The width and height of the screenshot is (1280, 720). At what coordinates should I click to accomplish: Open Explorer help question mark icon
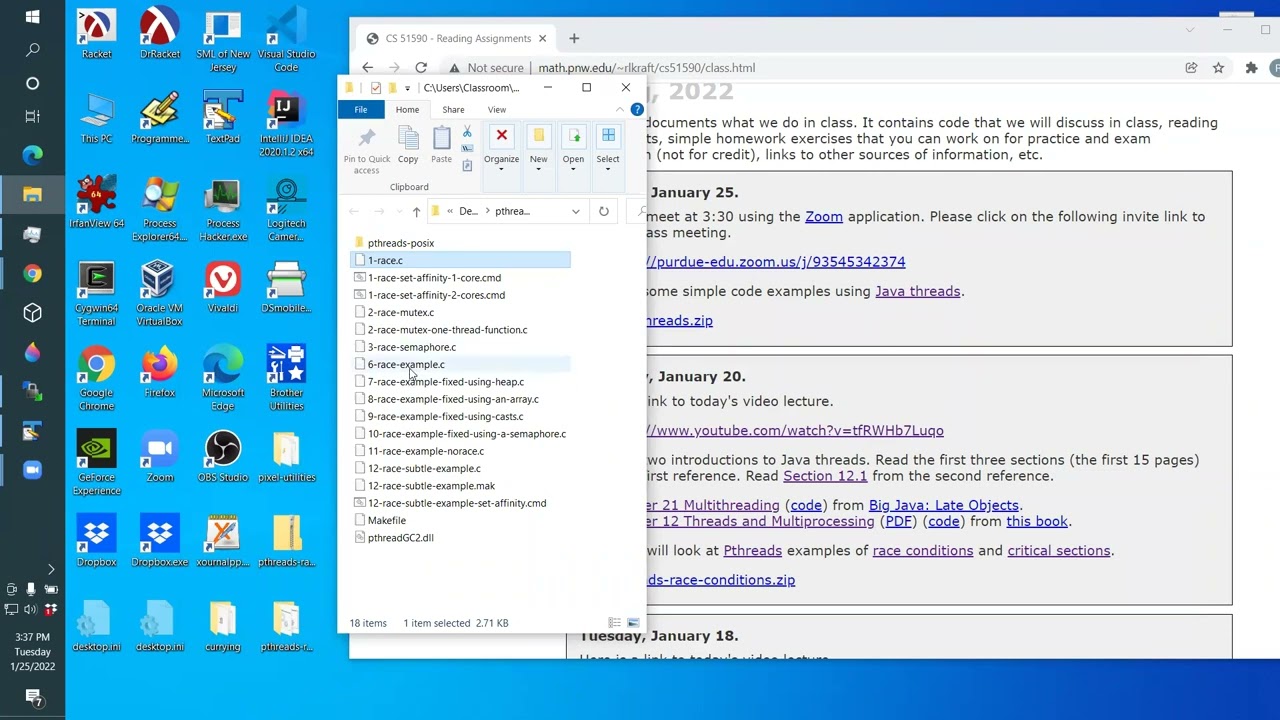coord(637,109)
